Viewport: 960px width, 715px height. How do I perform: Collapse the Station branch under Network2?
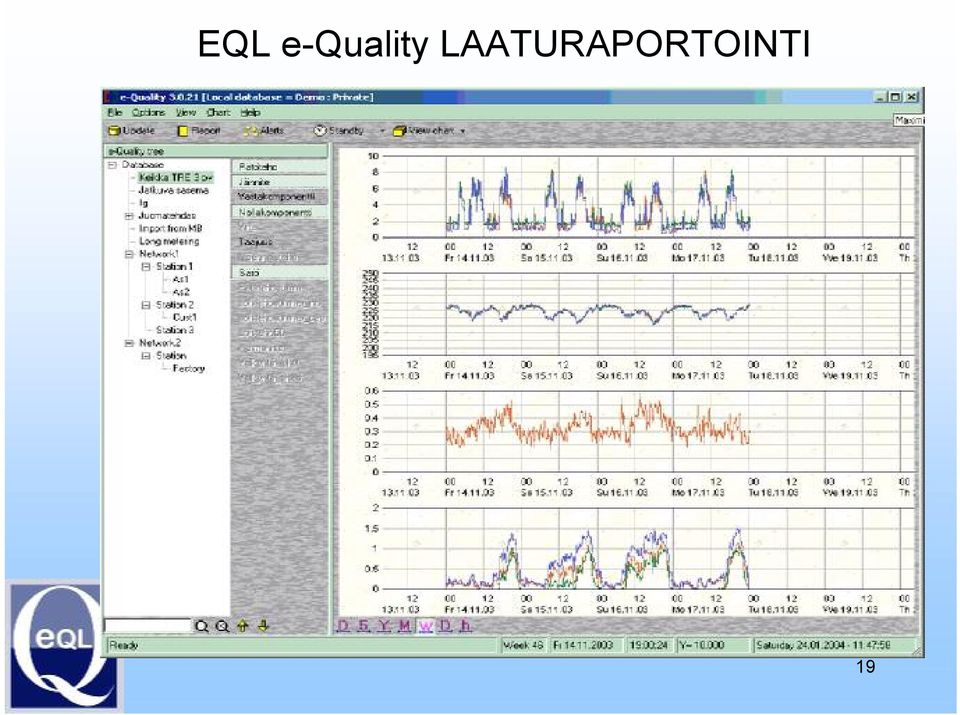pos(146,356)
